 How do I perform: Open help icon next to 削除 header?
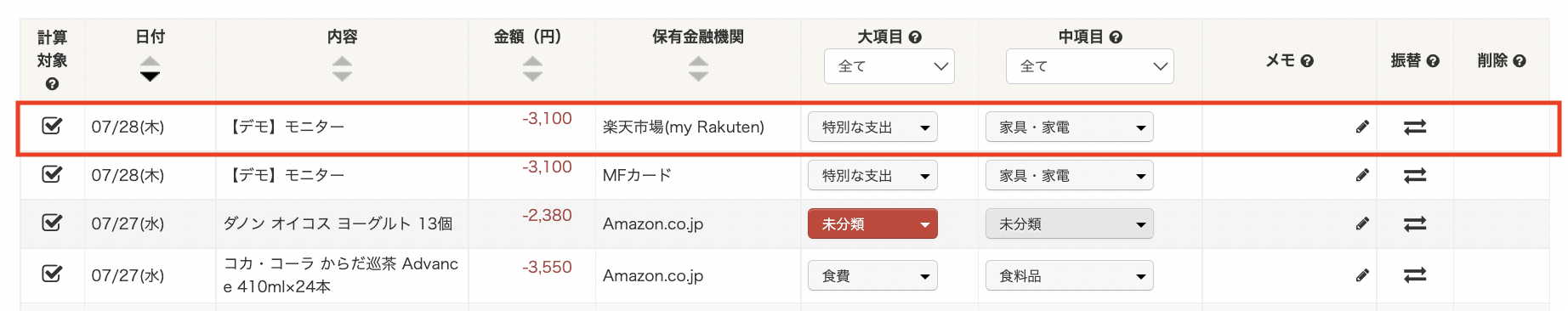1520,61
